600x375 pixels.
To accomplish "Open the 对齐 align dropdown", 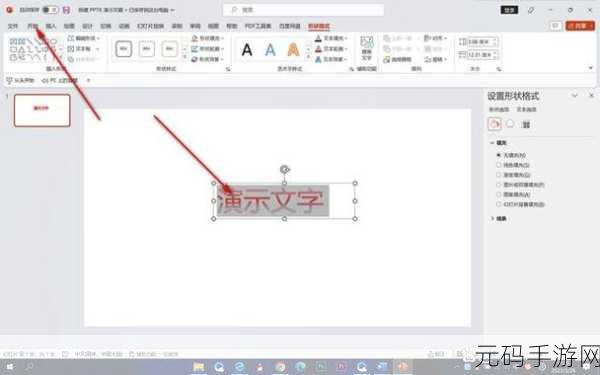I will (435, 38).
